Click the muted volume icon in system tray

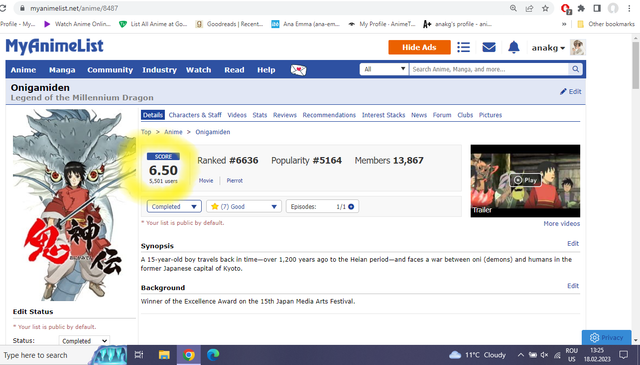tap(544, 355)
